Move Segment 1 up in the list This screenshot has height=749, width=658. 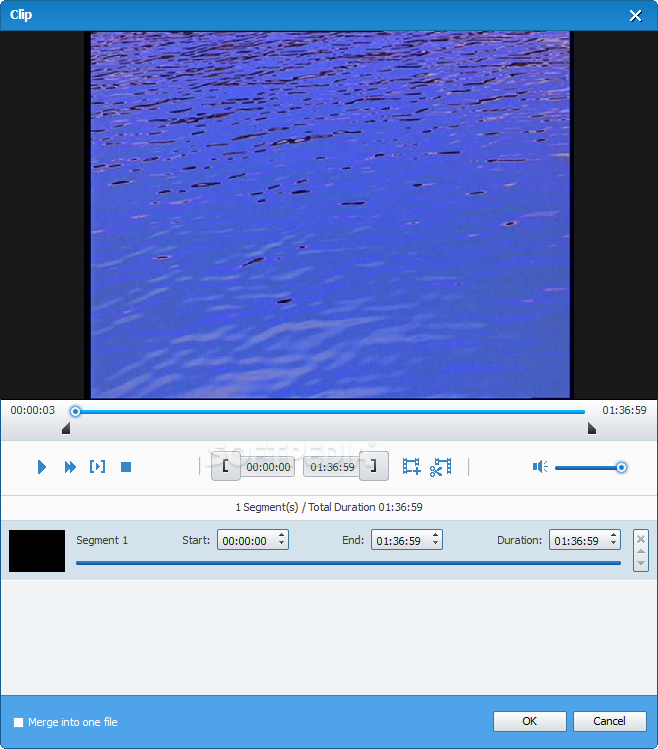[x=641, y=552]
